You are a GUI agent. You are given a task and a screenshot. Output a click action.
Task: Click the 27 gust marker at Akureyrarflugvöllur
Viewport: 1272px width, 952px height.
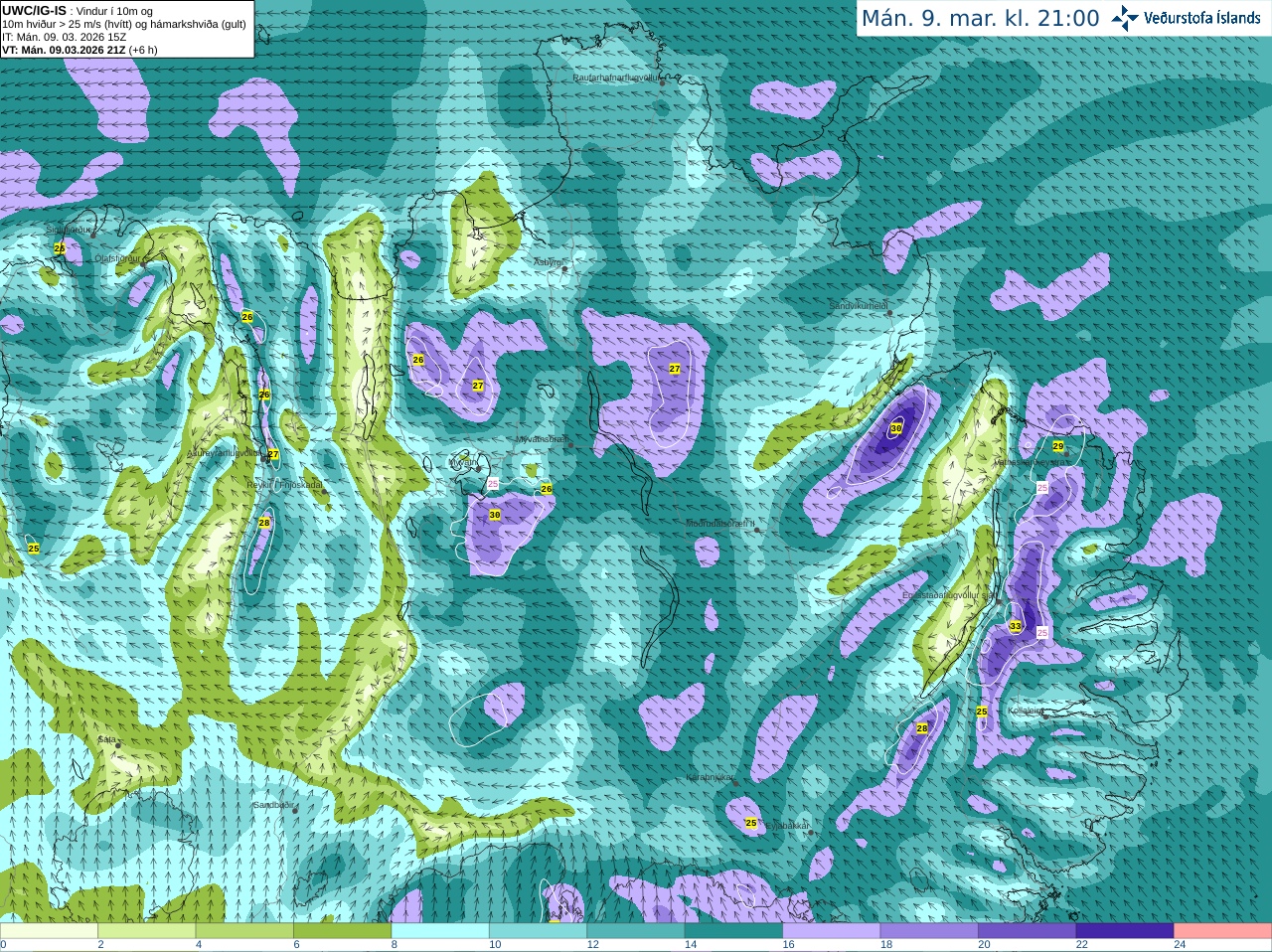click(x=273, y=454)
